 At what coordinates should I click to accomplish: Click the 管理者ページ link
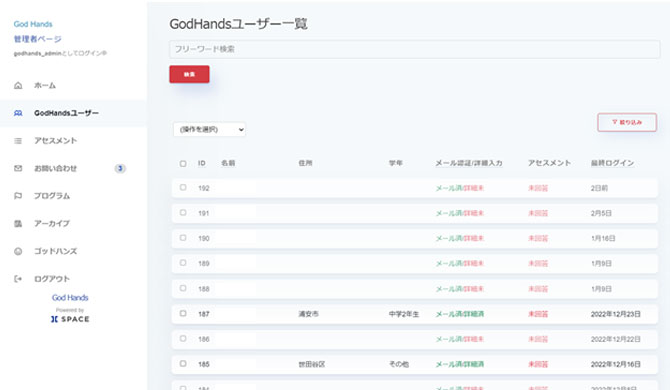(38, 39)
